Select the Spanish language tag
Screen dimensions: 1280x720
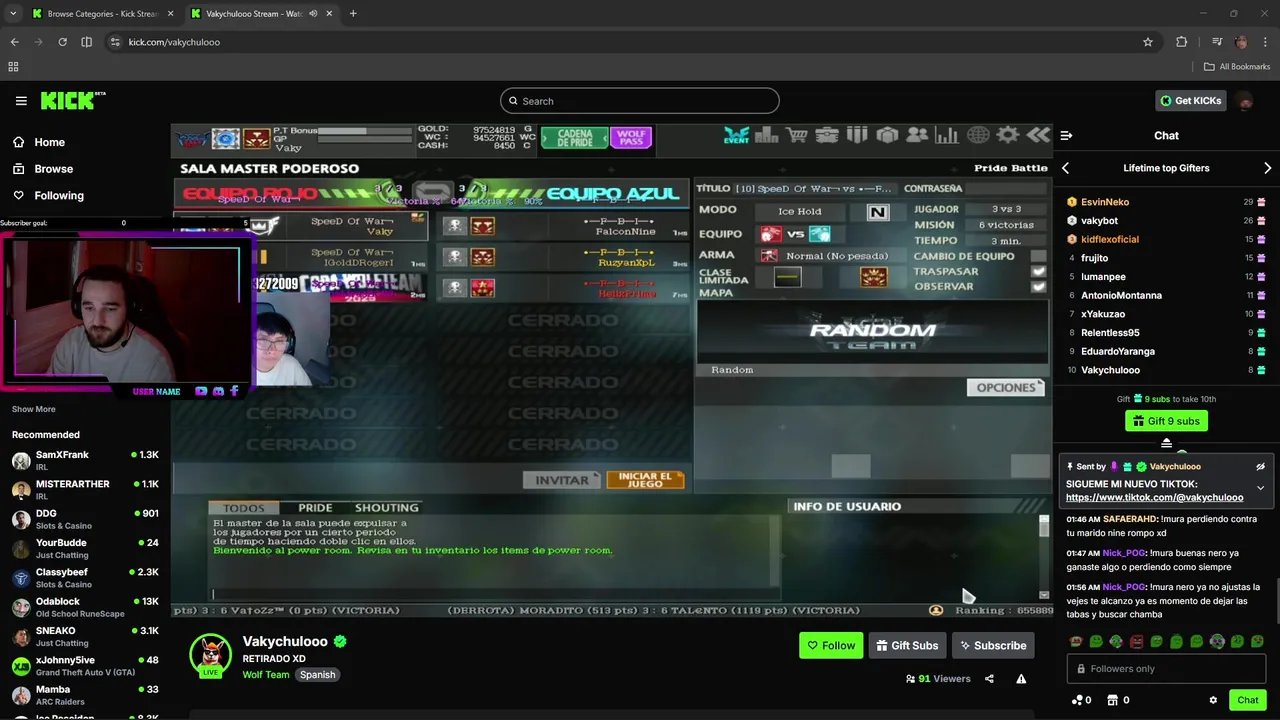tap(318, 675)
